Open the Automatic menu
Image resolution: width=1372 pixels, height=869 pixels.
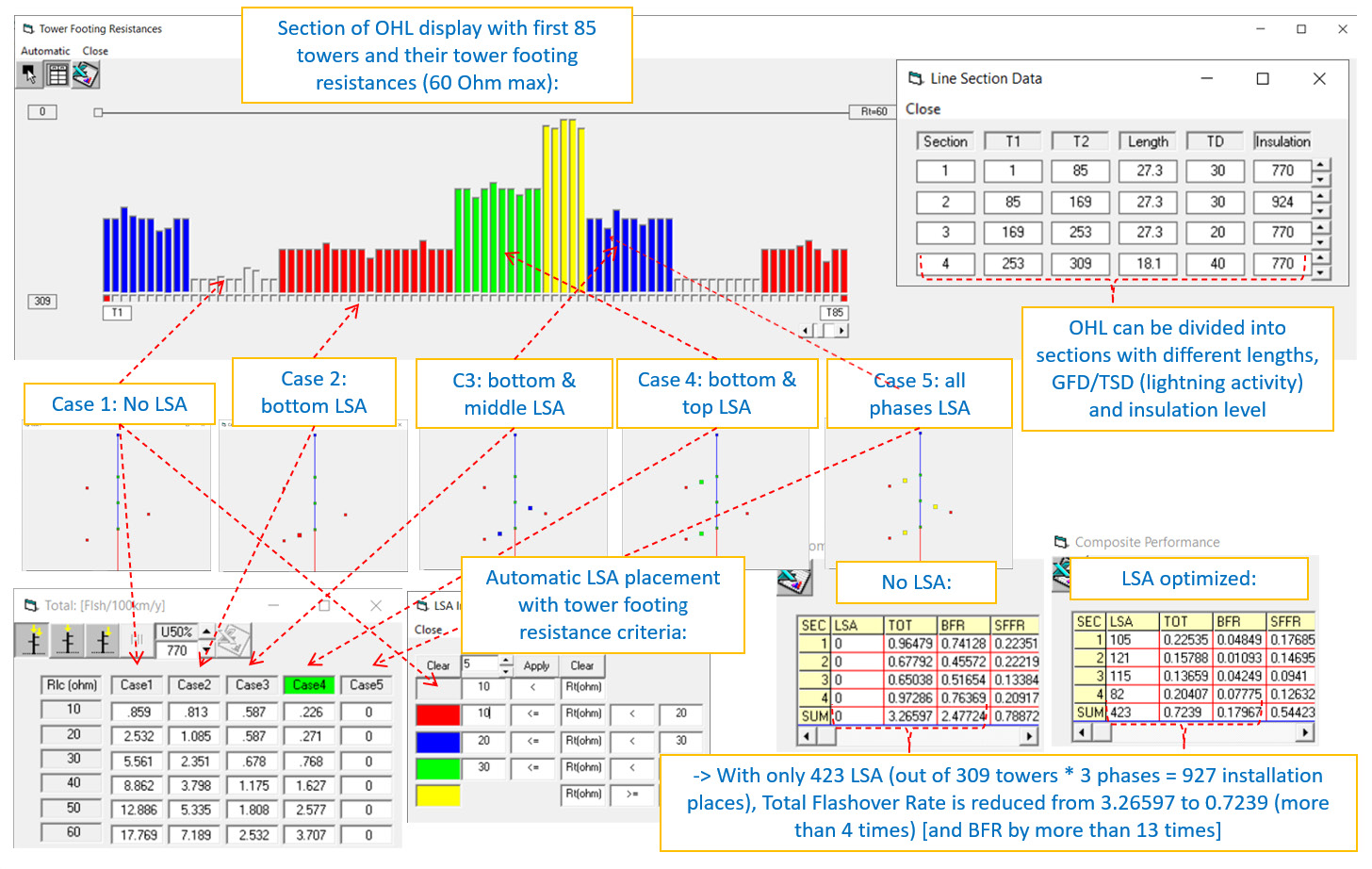[x=44, y=51]
